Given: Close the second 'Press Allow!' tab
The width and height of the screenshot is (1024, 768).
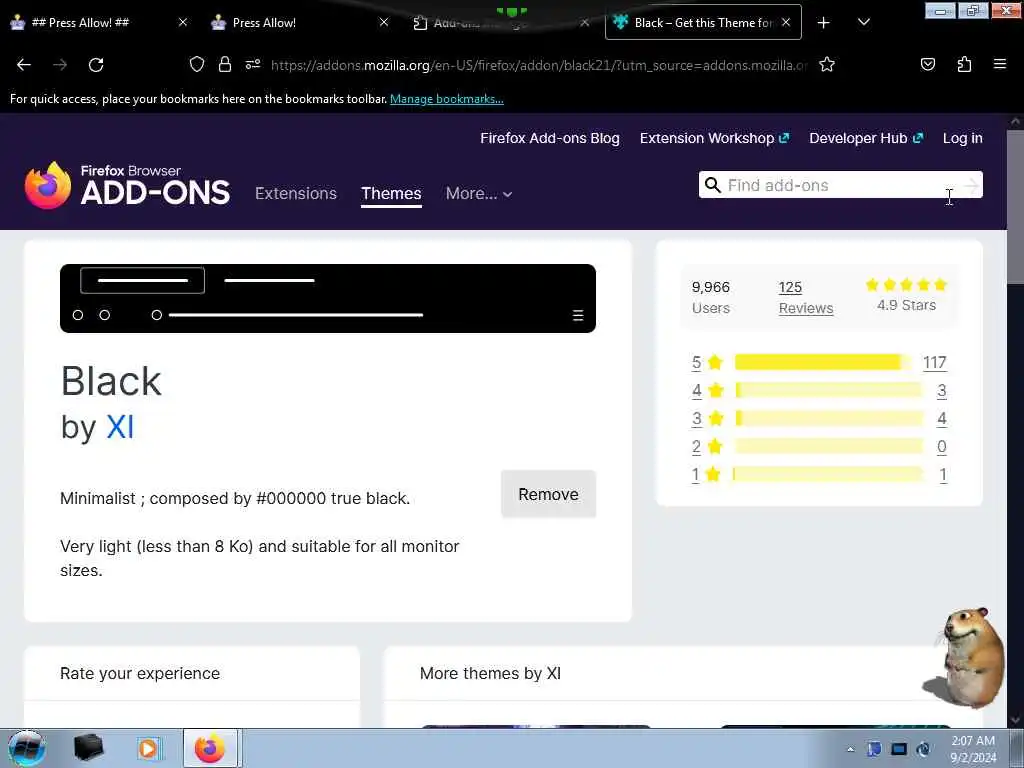Looking at the screenshot, I should click(384, 22).
